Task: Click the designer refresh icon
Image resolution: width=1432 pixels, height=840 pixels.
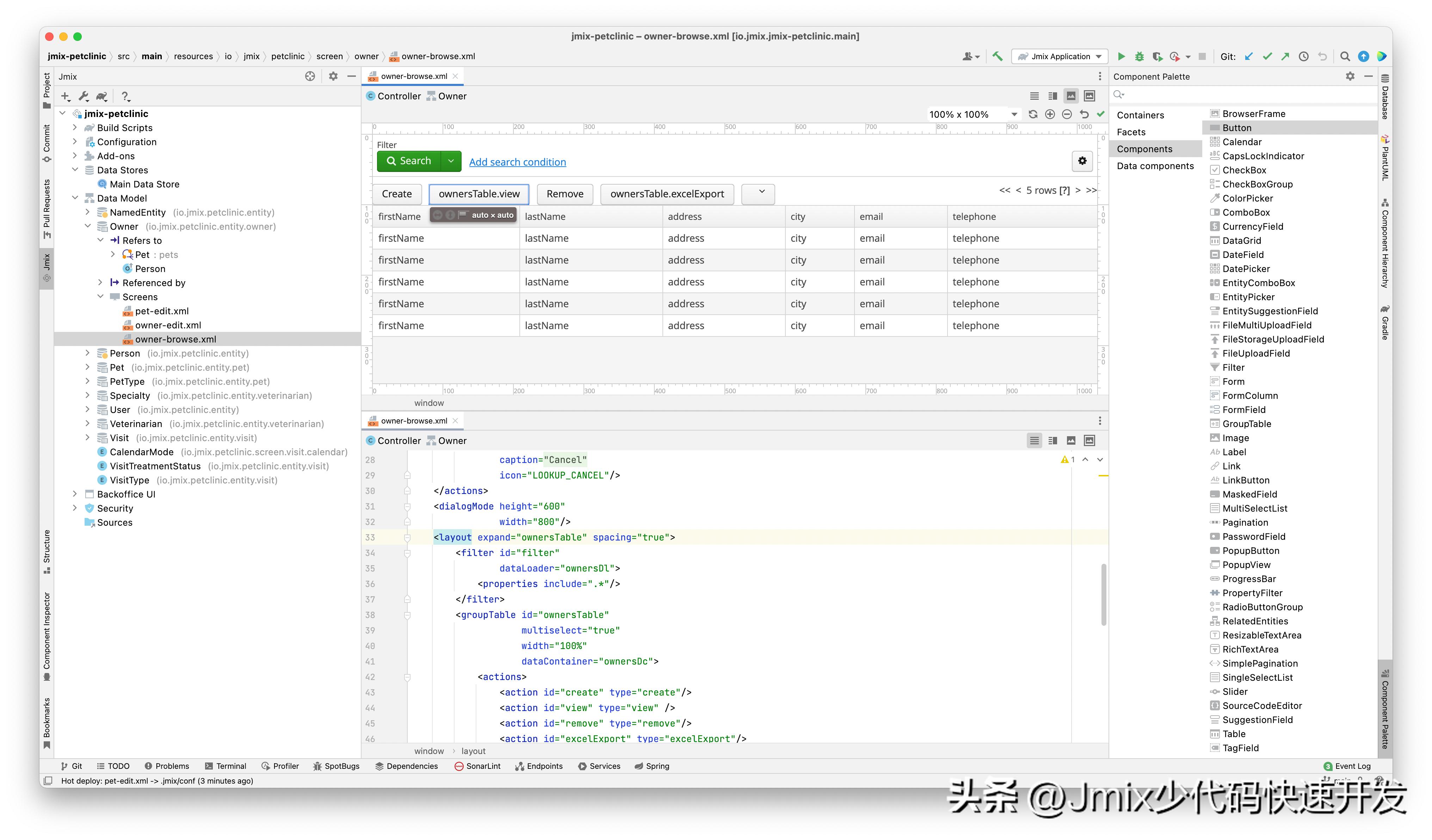Action: pyautogui.click(x=1033, y=114)
